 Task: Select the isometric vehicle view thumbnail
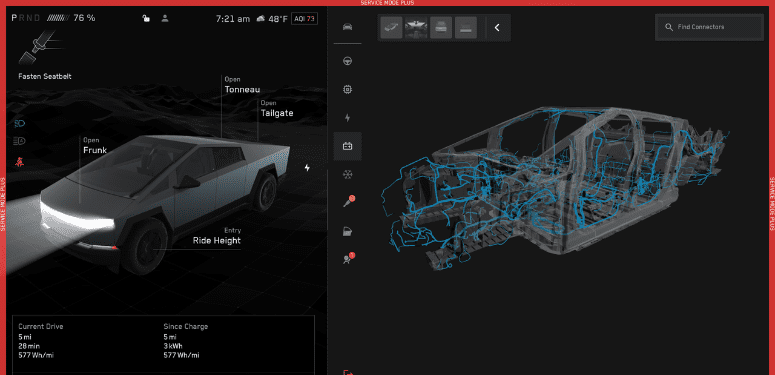click(x=391, y=28)
